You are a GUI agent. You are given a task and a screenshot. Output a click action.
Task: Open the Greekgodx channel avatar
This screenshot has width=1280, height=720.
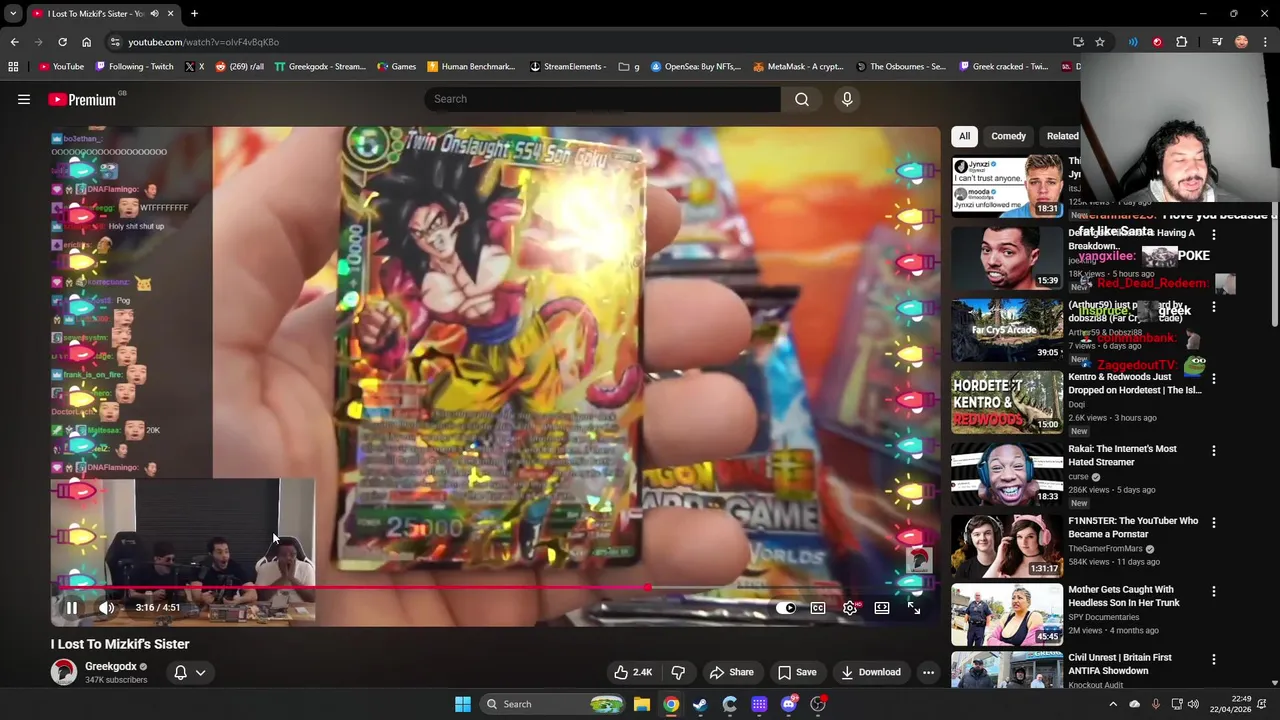(x=64, y=672)
